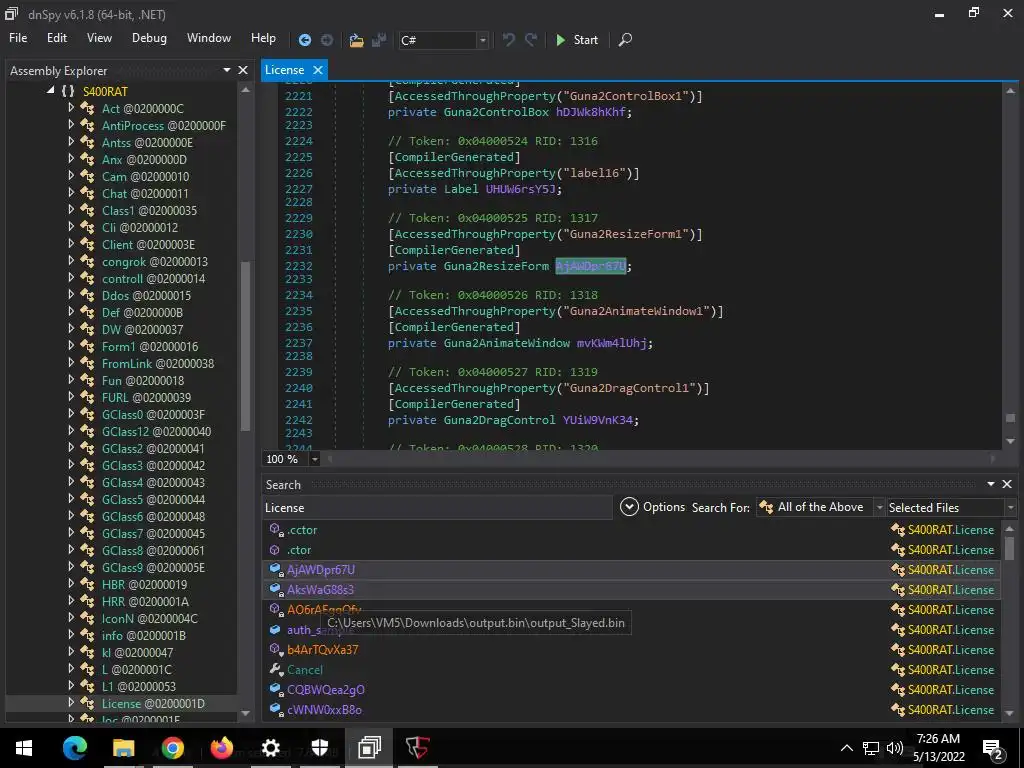Image resolution: width=1024 pixels, height=768 pixels.
Task: Click the highlighted AjAWDpr67U field in code
Action: click(590, 266)
